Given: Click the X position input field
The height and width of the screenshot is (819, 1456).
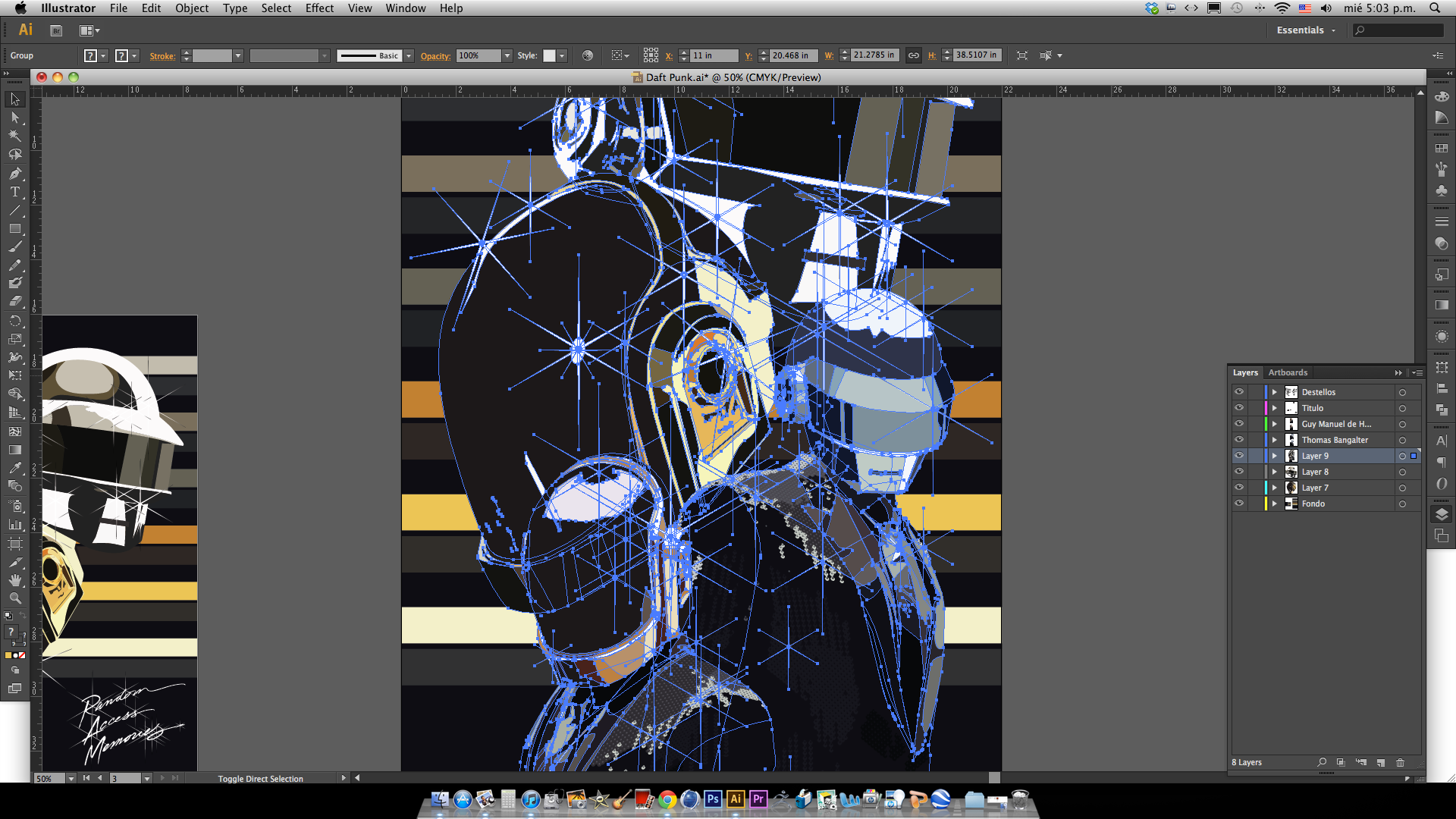Looking at the screenshot, I should point(713,55).
